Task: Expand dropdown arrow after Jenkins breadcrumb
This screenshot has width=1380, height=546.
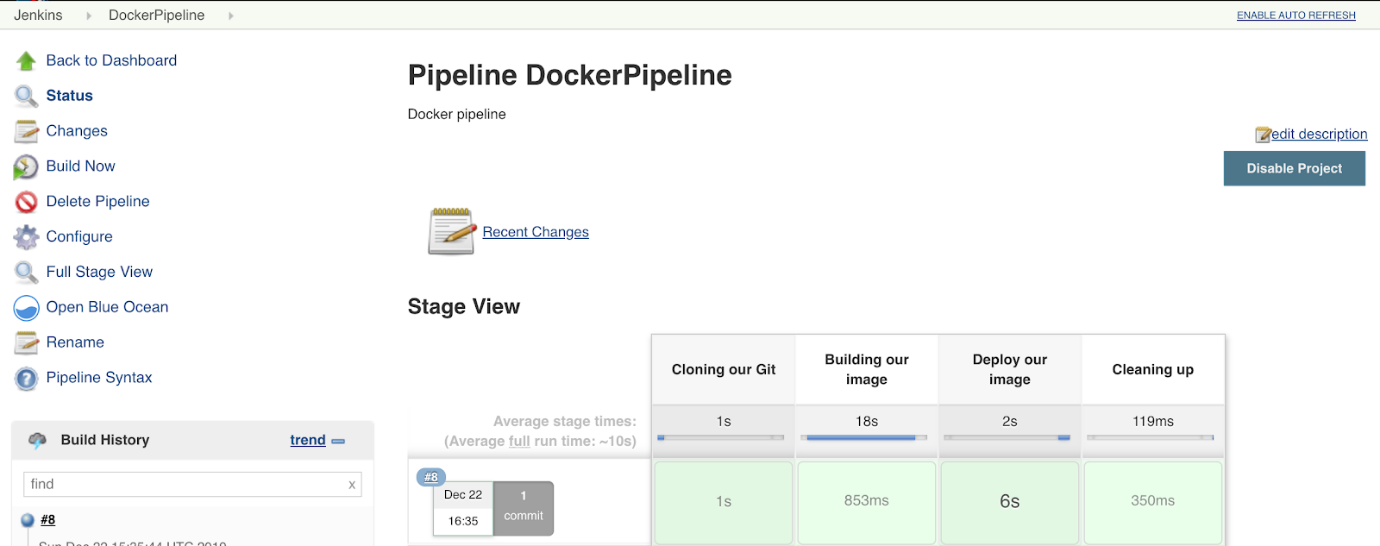Action: 87,16
